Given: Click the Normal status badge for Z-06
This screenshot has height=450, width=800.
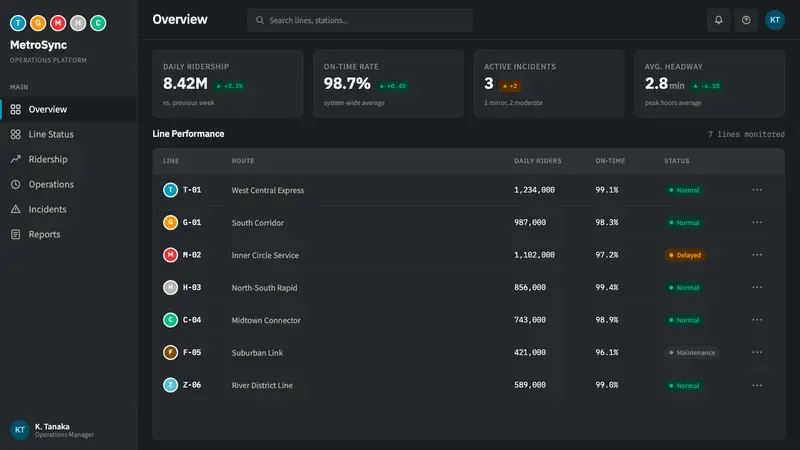Looking at the screenshot, I should [684, 385].
